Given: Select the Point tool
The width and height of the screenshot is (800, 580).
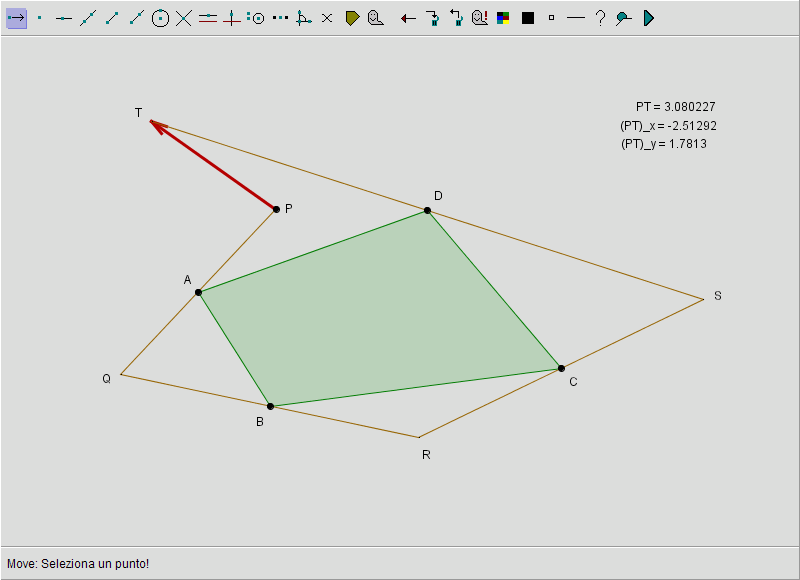Looking at the screenshot, I should pyautogui.click(x=40, y=18).
